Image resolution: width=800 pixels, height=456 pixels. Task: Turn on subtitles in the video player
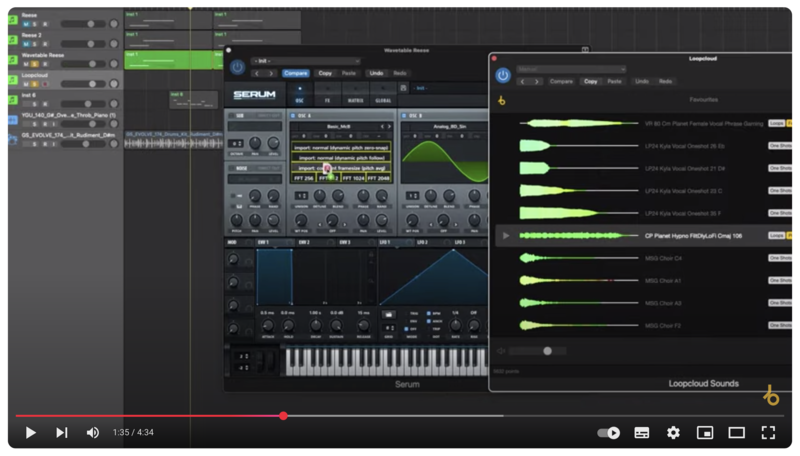[641, 433]
